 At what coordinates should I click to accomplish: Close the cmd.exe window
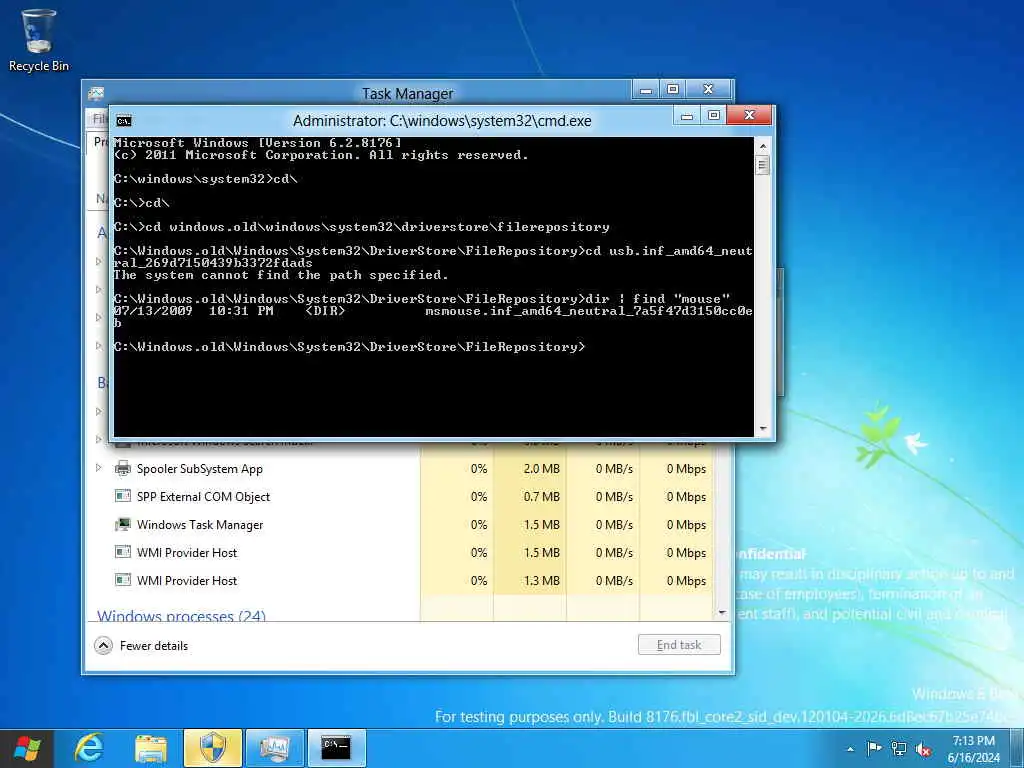pyautogui.click(x=750, y=115)
